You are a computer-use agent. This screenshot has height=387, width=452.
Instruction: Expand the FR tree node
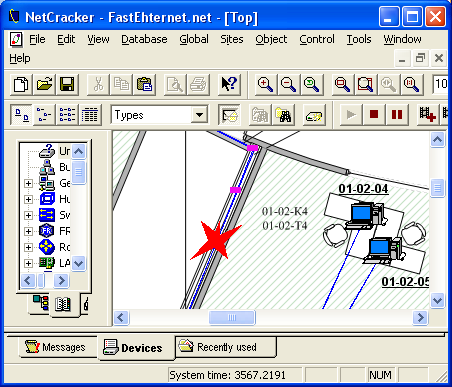click(28, 231)
